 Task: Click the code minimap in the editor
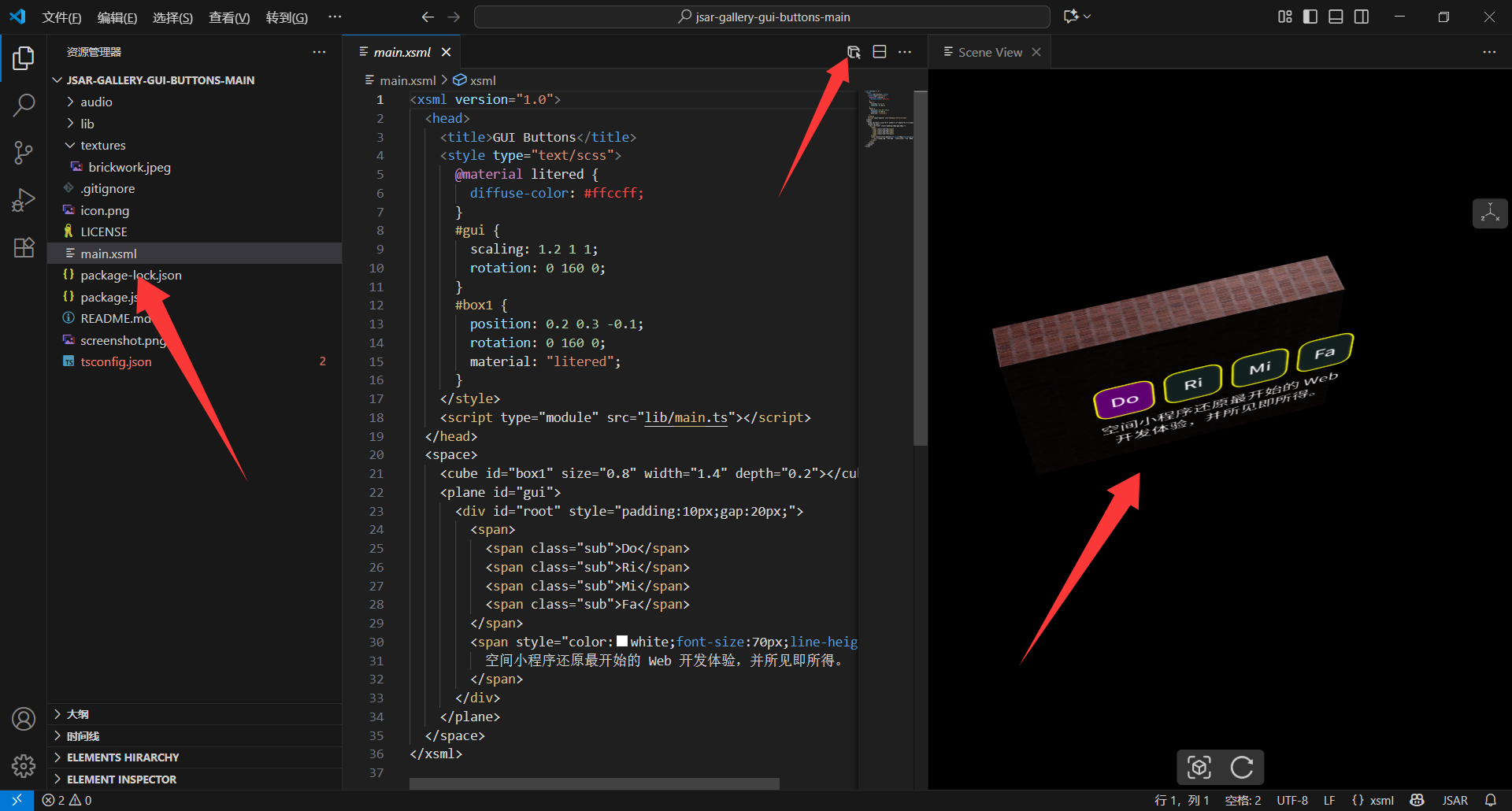(888, 118)
